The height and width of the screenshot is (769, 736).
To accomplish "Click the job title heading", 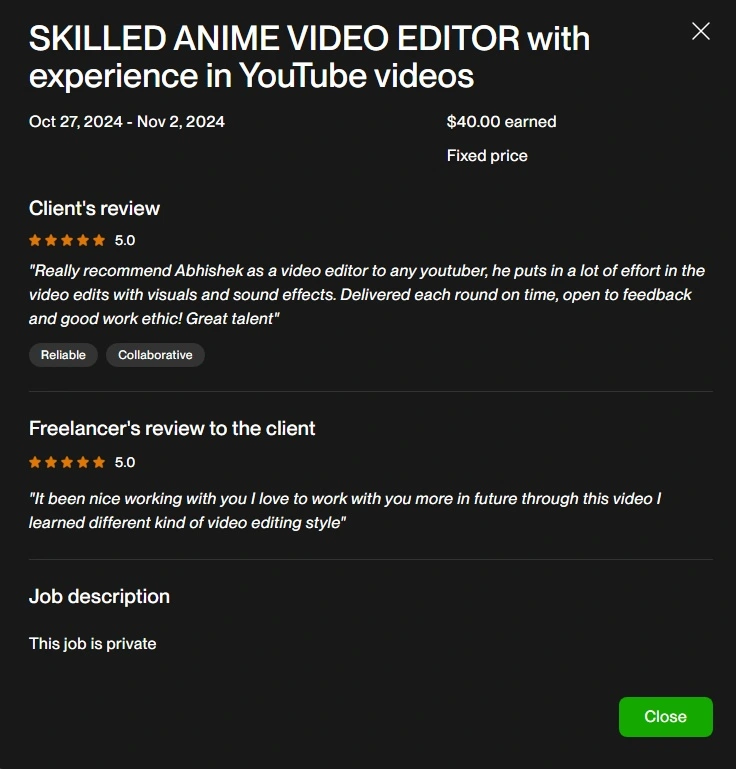I will pyautogui.click(x=309, y=57).
